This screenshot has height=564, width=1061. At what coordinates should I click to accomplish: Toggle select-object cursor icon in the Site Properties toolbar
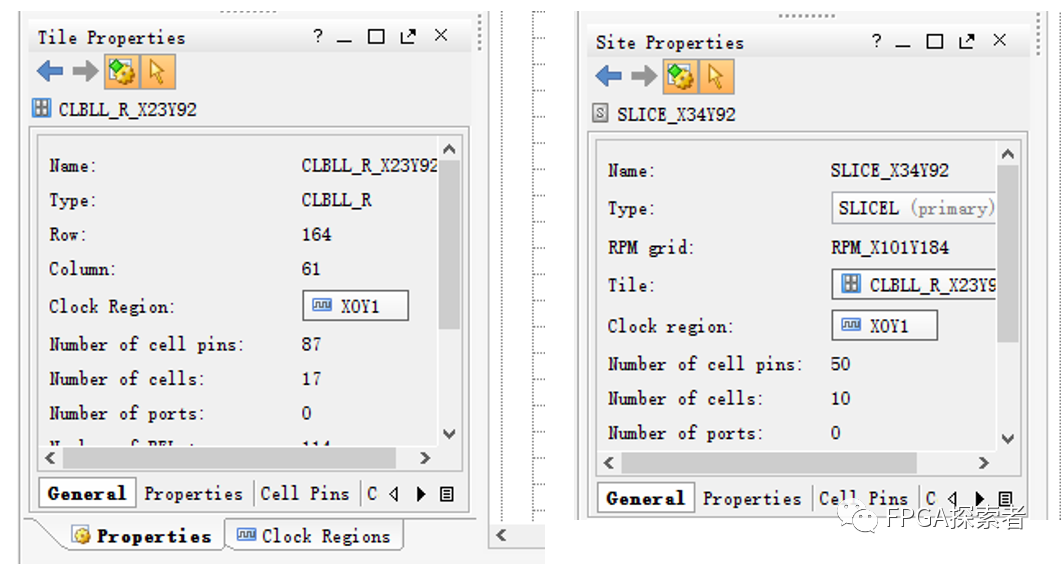[x=717, y=76]
